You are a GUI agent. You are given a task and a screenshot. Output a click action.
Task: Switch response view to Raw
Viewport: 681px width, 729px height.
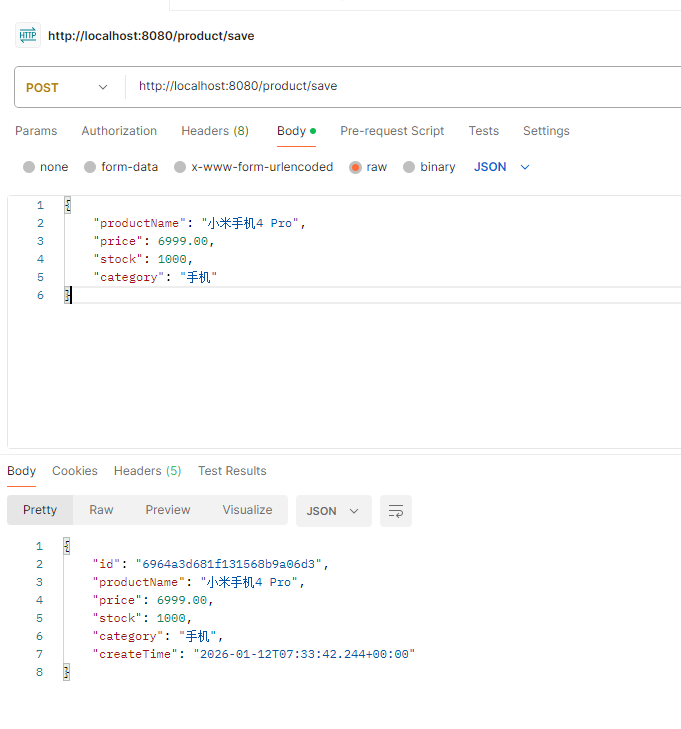pos(101,510)
